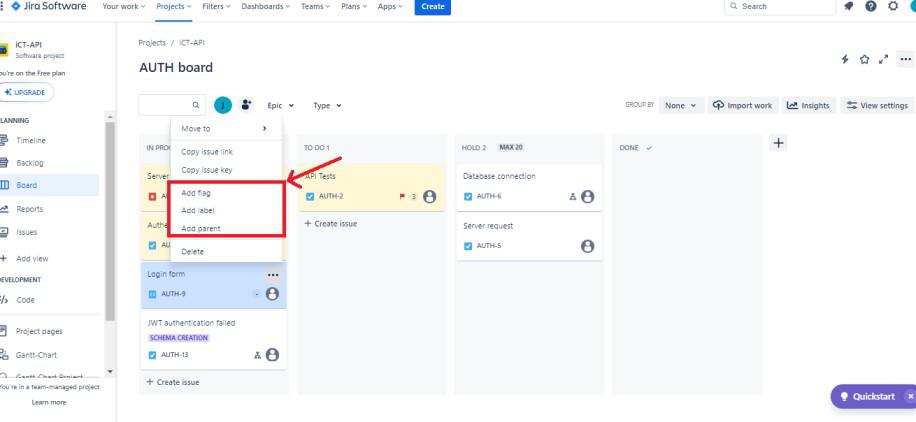Click the automation lightning bolt icon

tap(845, 59)
